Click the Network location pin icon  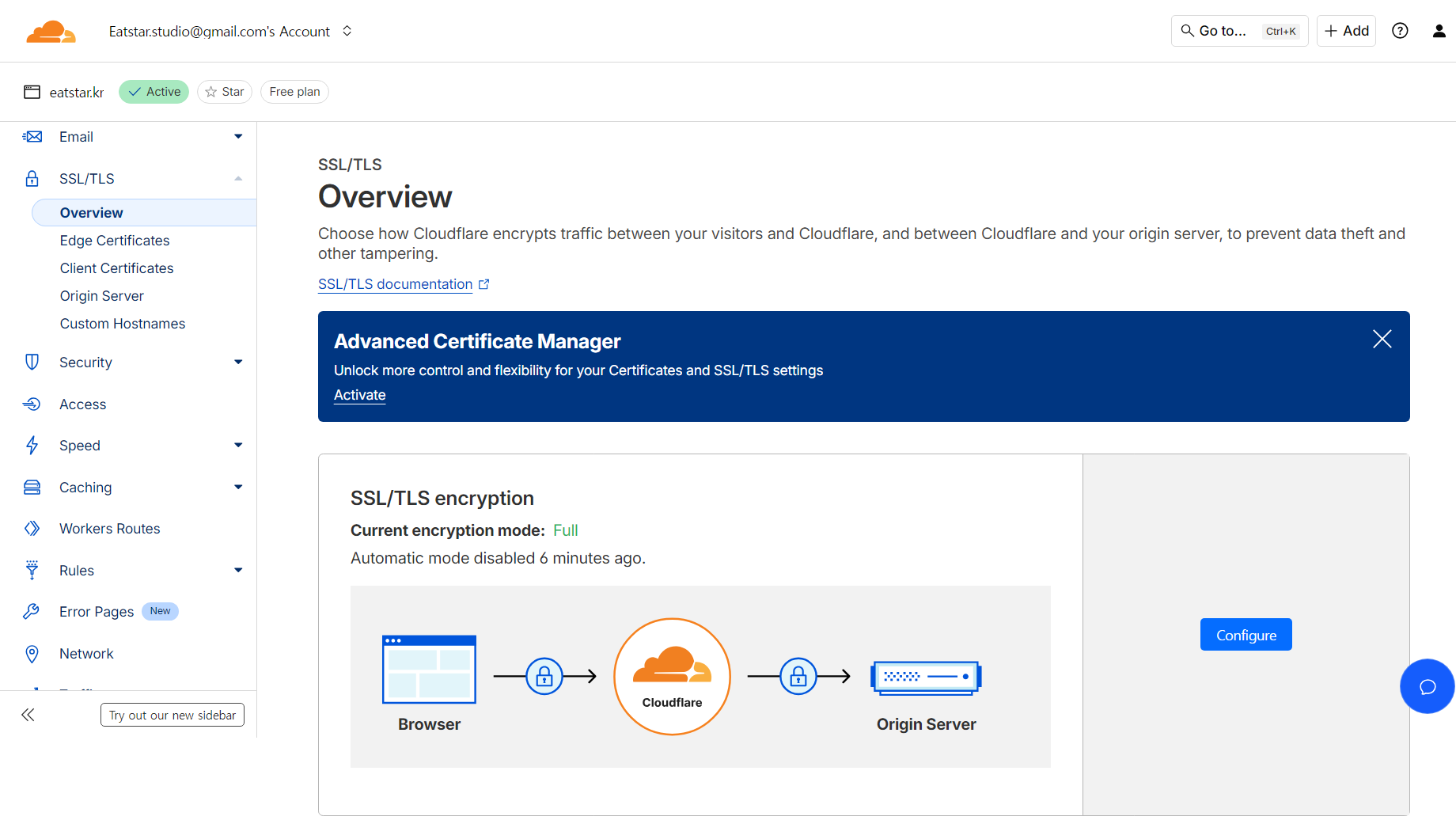32,654
